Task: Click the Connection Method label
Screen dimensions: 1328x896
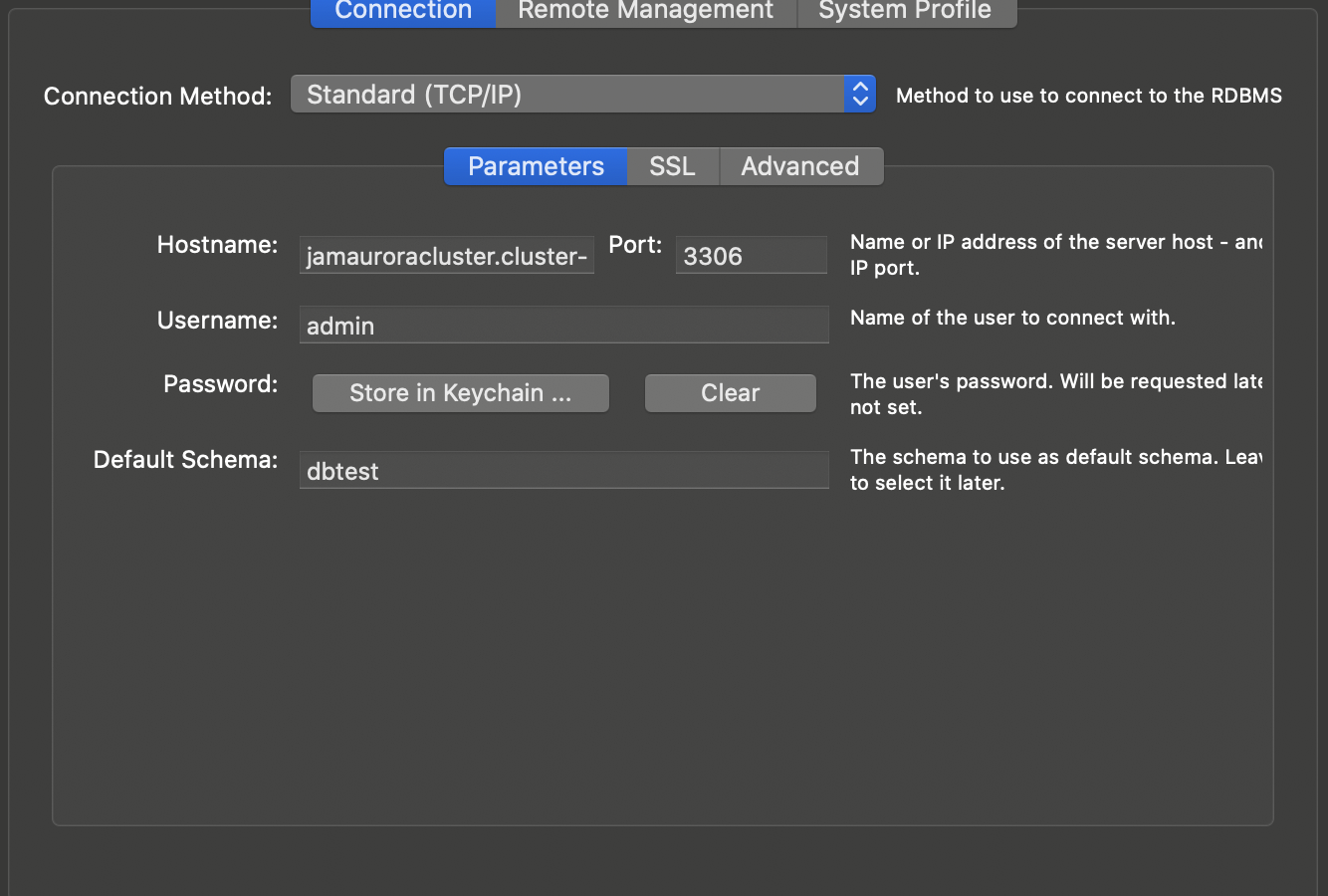Action: tap(157, 97)
